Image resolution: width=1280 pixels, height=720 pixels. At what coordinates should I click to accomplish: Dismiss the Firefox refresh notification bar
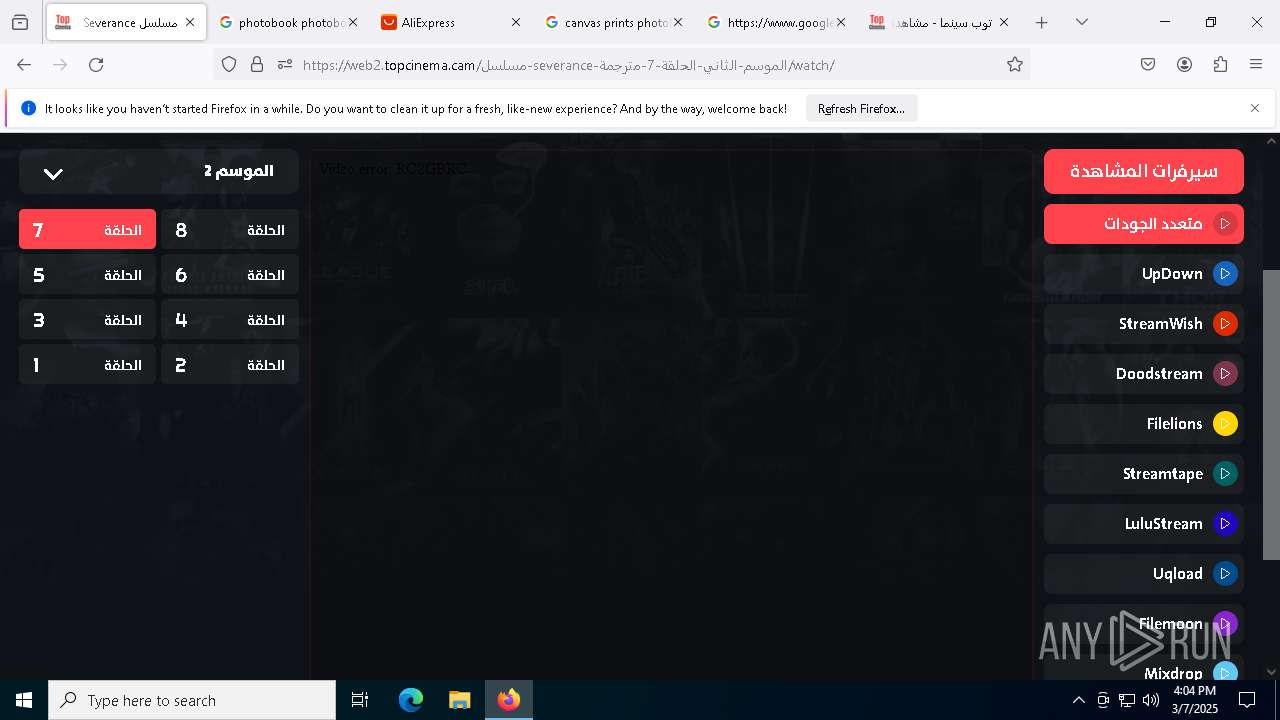pos(1255,108)
